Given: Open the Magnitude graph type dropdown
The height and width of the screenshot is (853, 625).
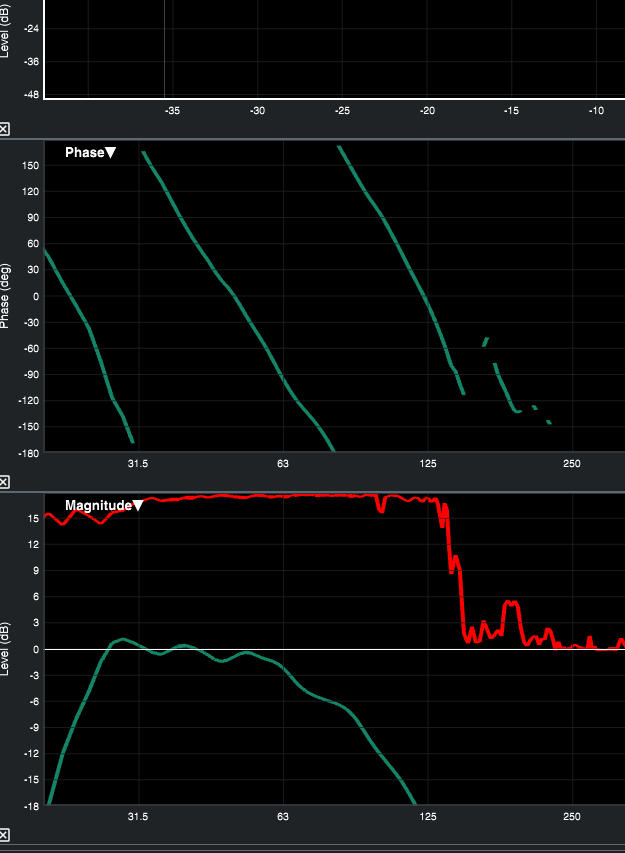Looking at the screenshot, I should (x=104, y=505).
